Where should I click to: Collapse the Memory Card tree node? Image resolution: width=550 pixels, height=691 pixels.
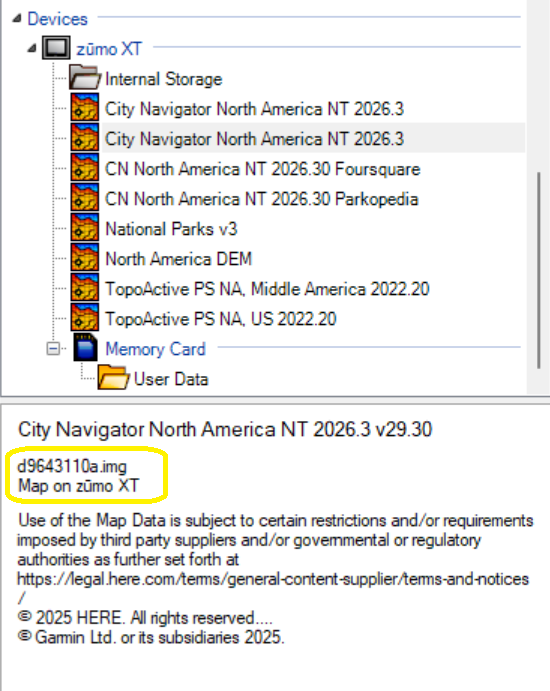click(x=53, y=349)
